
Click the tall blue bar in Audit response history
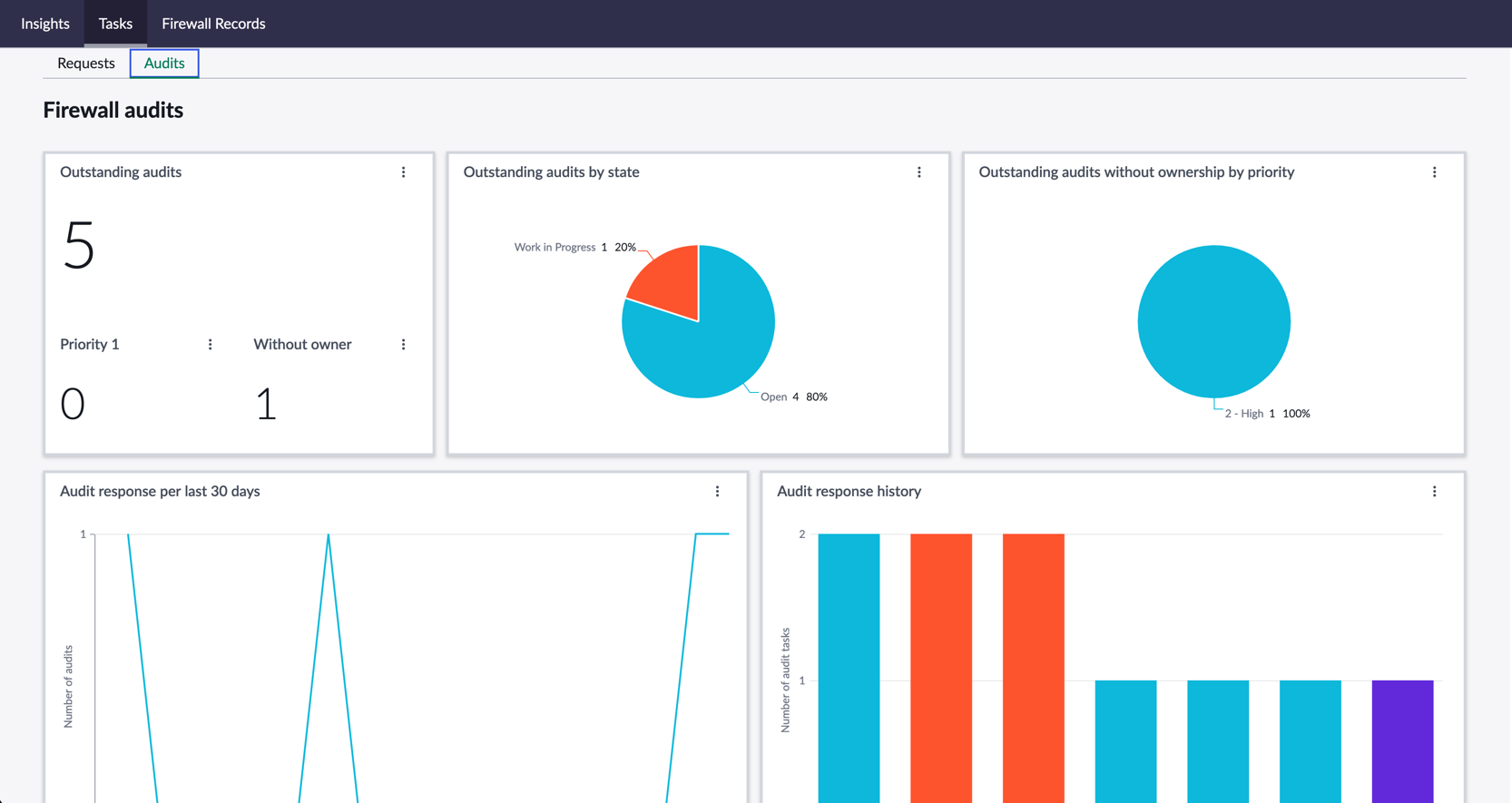pyautogui.click(x=849, y=668)
